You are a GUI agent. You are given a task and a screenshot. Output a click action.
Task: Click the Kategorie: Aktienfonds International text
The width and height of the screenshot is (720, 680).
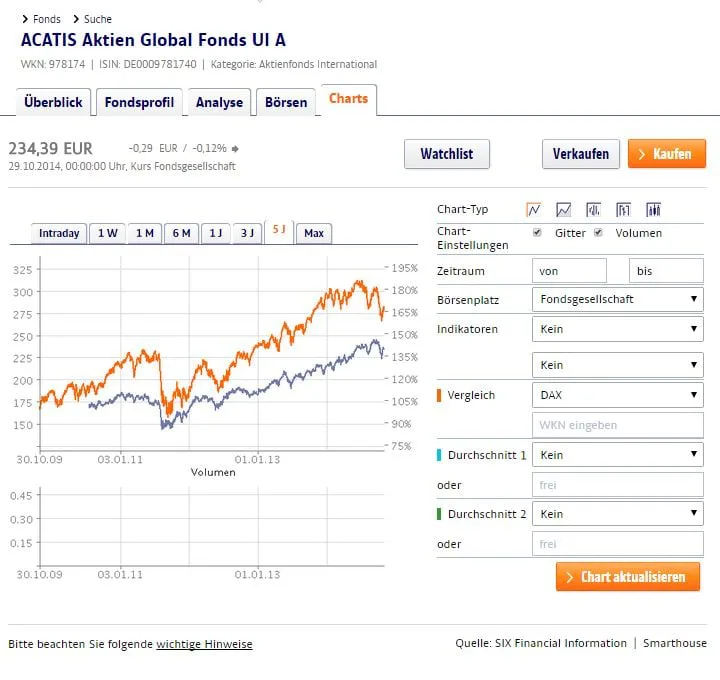[x=294, y=64]
